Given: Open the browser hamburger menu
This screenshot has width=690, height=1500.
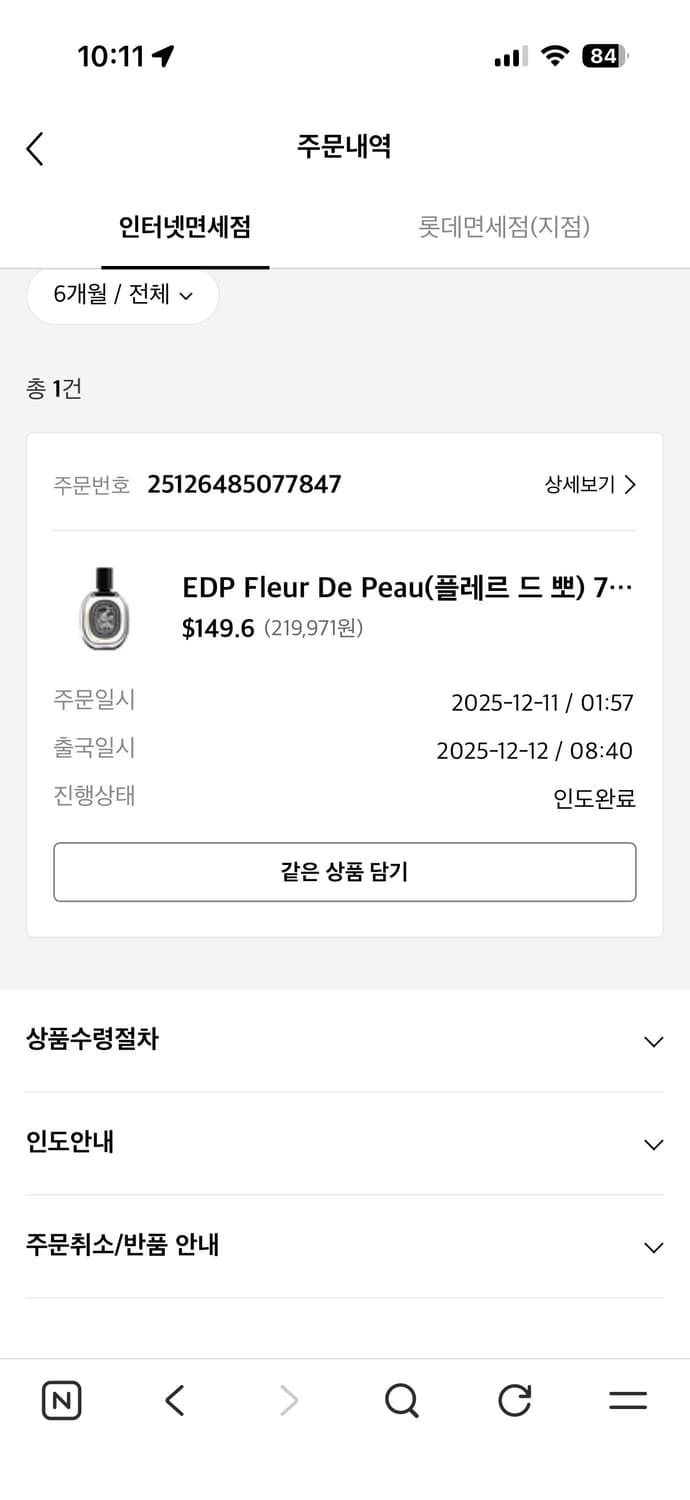Looking at the screenshot, I should (627, 1400).
